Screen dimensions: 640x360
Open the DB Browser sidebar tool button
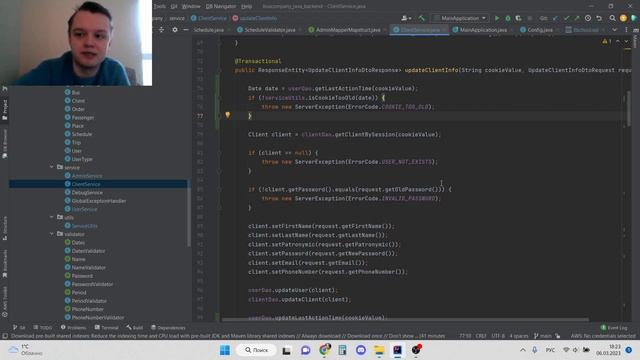pyautogui.click(x=4, y=144)
